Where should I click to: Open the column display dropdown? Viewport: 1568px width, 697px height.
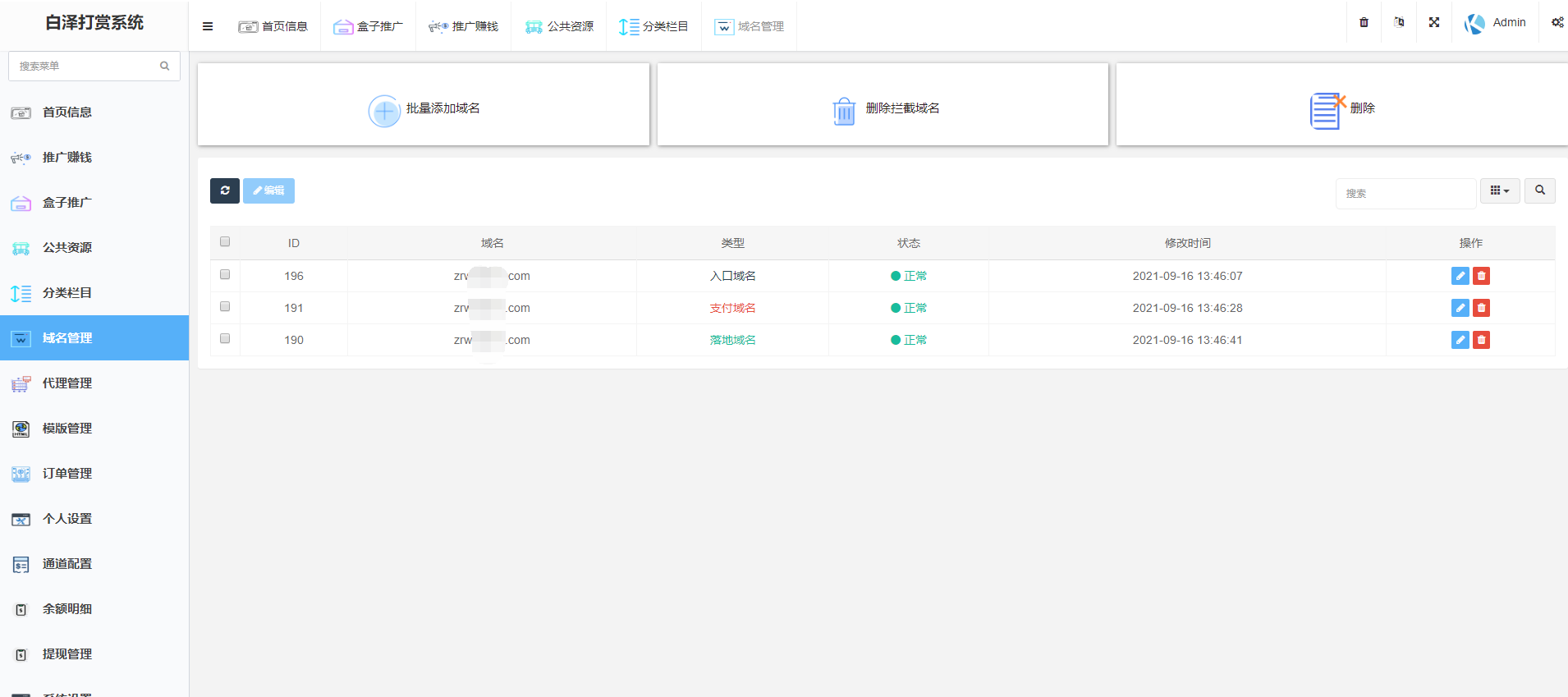(1499, 190)
